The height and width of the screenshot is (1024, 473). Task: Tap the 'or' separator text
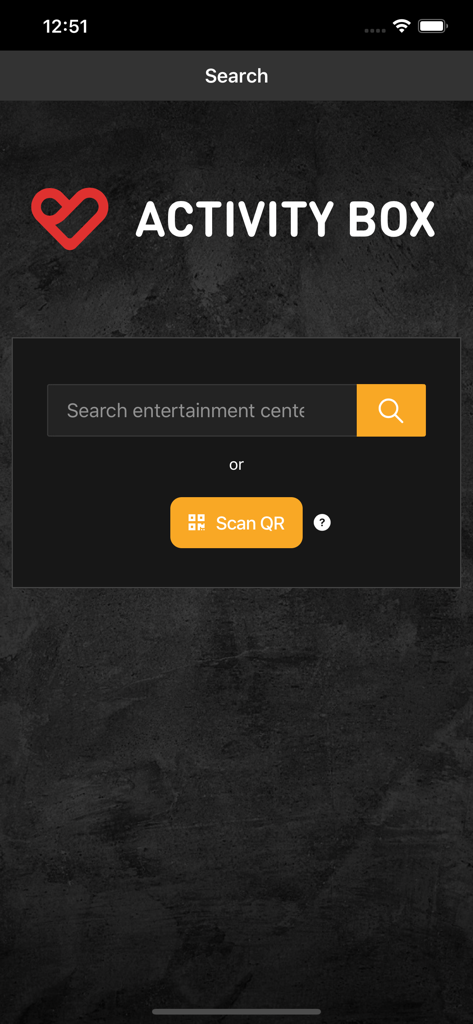point(236,464)
